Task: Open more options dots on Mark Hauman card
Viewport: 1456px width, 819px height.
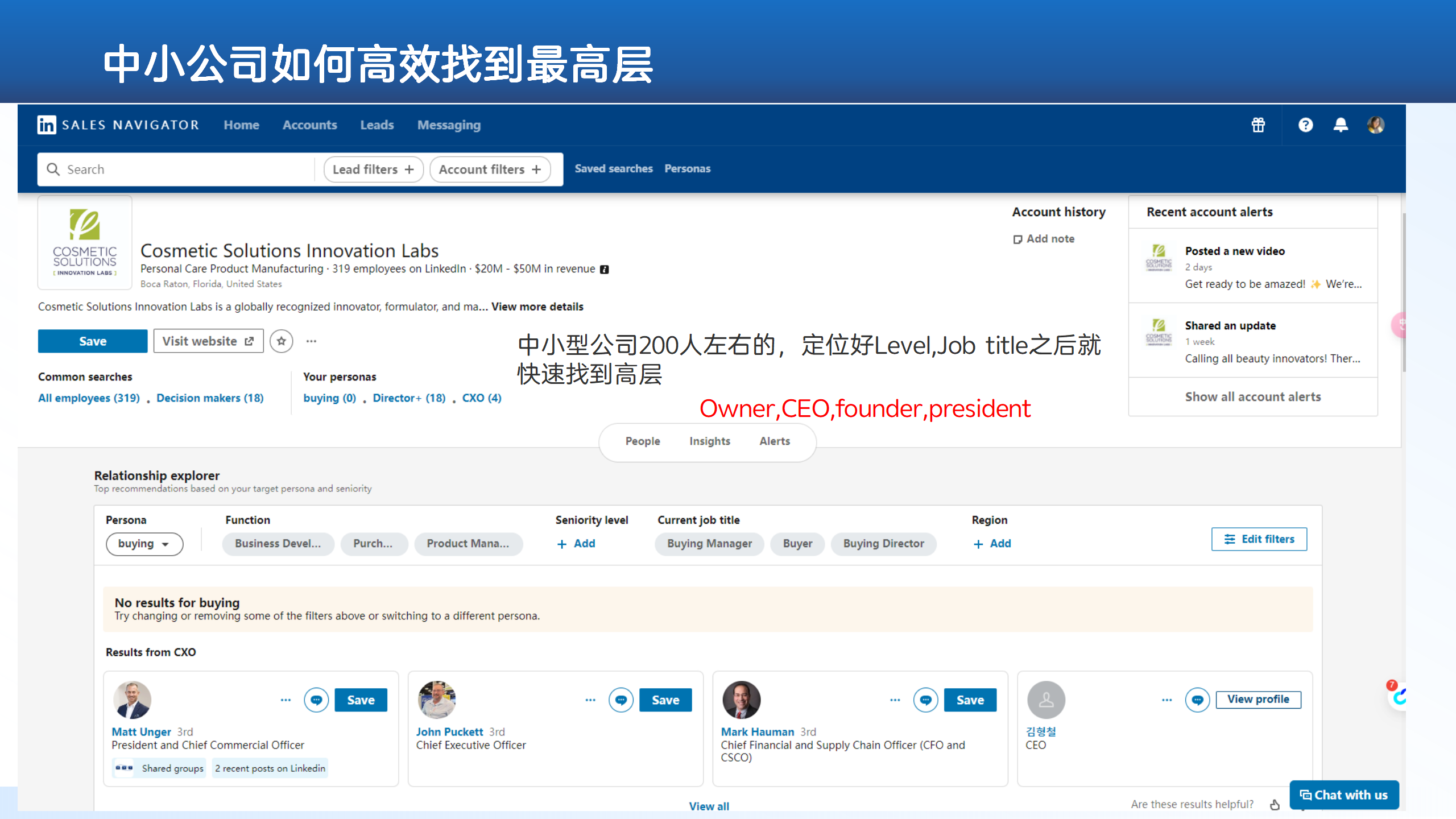Action: point(895,700)
